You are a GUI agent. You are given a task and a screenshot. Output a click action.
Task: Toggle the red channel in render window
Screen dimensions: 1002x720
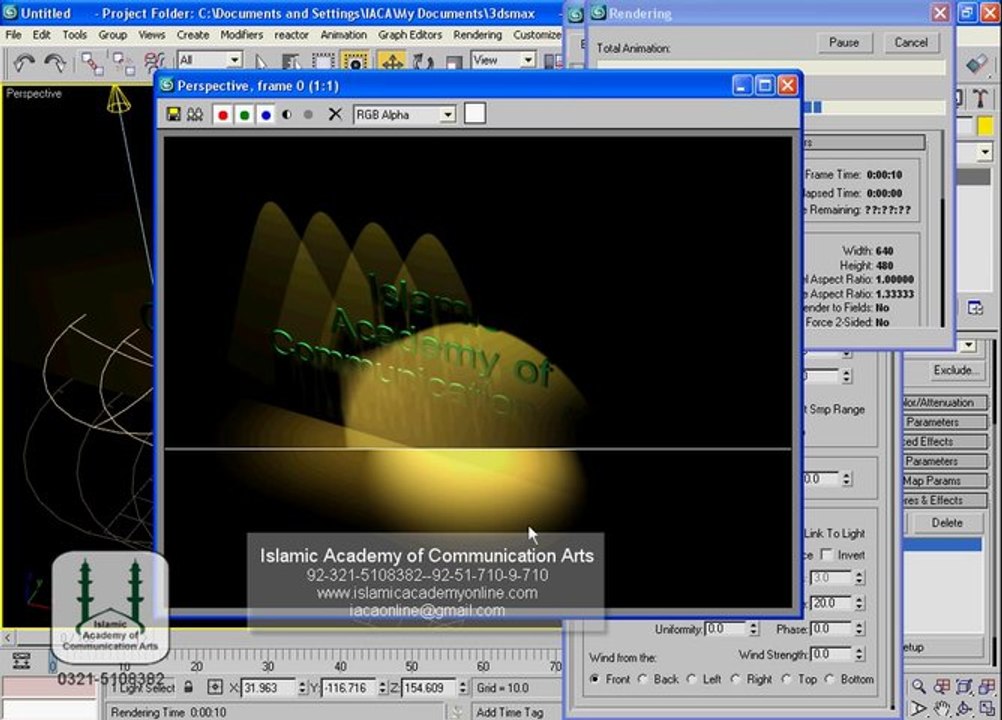[x=223, y=115]
